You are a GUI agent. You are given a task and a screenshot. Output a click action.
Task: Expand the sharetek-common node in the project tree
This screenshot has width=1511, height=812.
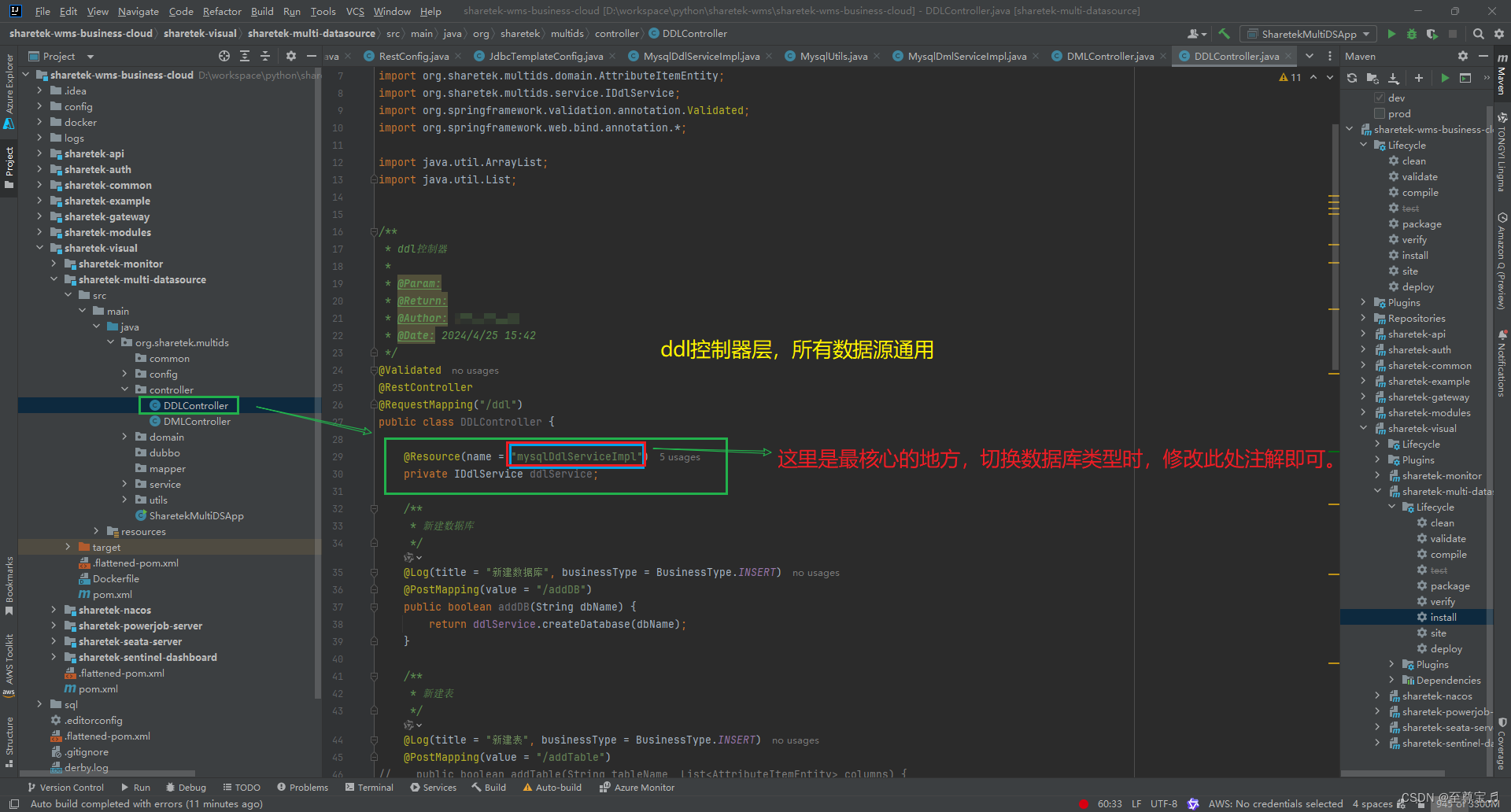coord(41,185)
